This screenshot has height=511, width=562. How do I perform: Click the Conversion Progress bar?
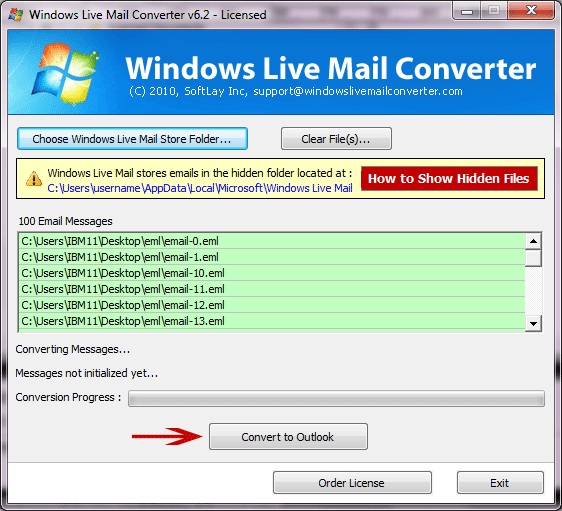pos(336,398)
